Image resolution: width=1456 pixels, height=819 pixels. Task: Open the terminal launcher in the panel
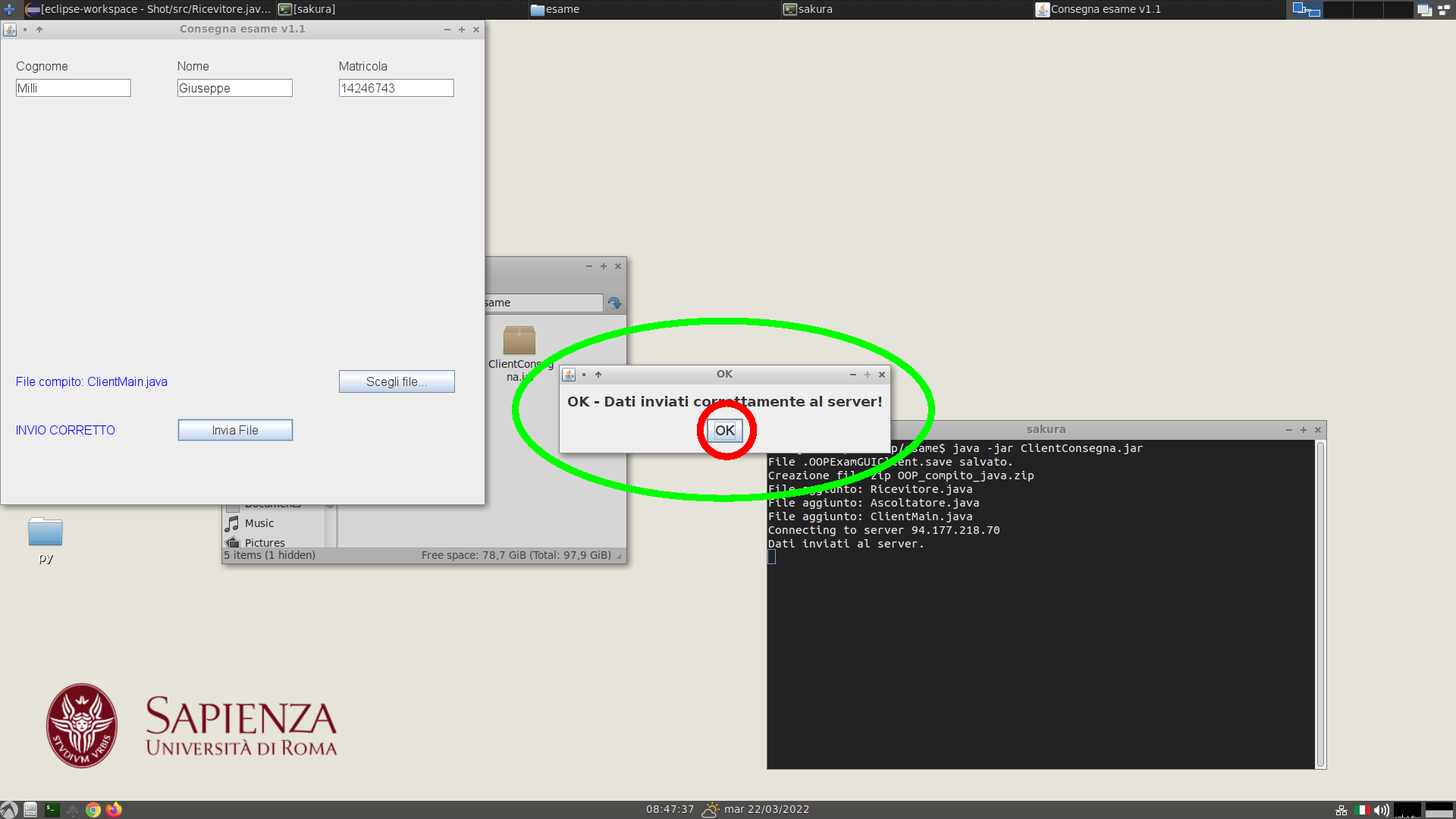pos(52,810)
